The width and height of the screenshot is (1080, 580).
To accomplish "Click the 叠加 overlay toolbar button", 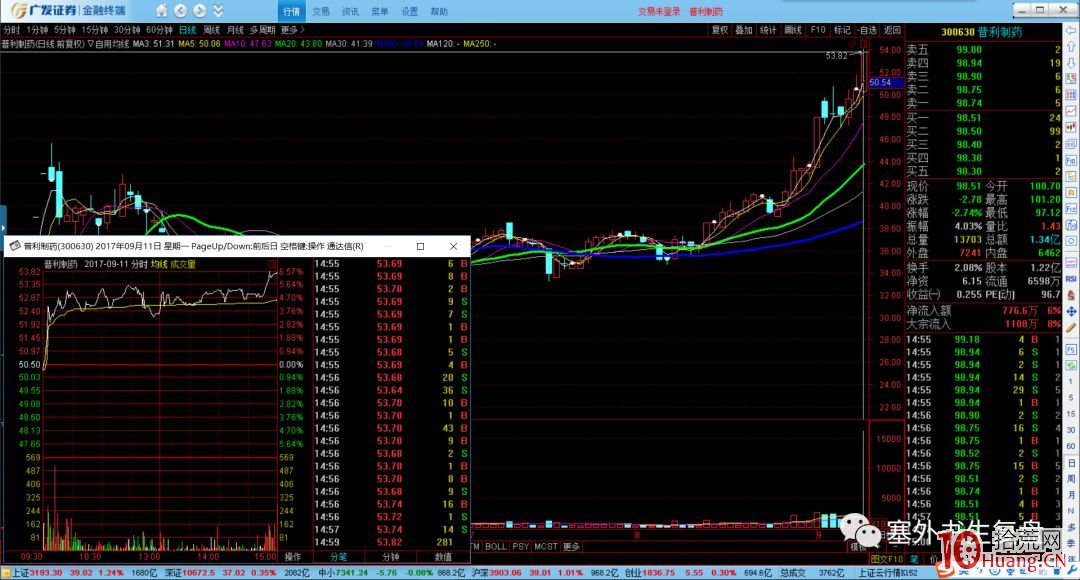I will click(x=744, y=30).
